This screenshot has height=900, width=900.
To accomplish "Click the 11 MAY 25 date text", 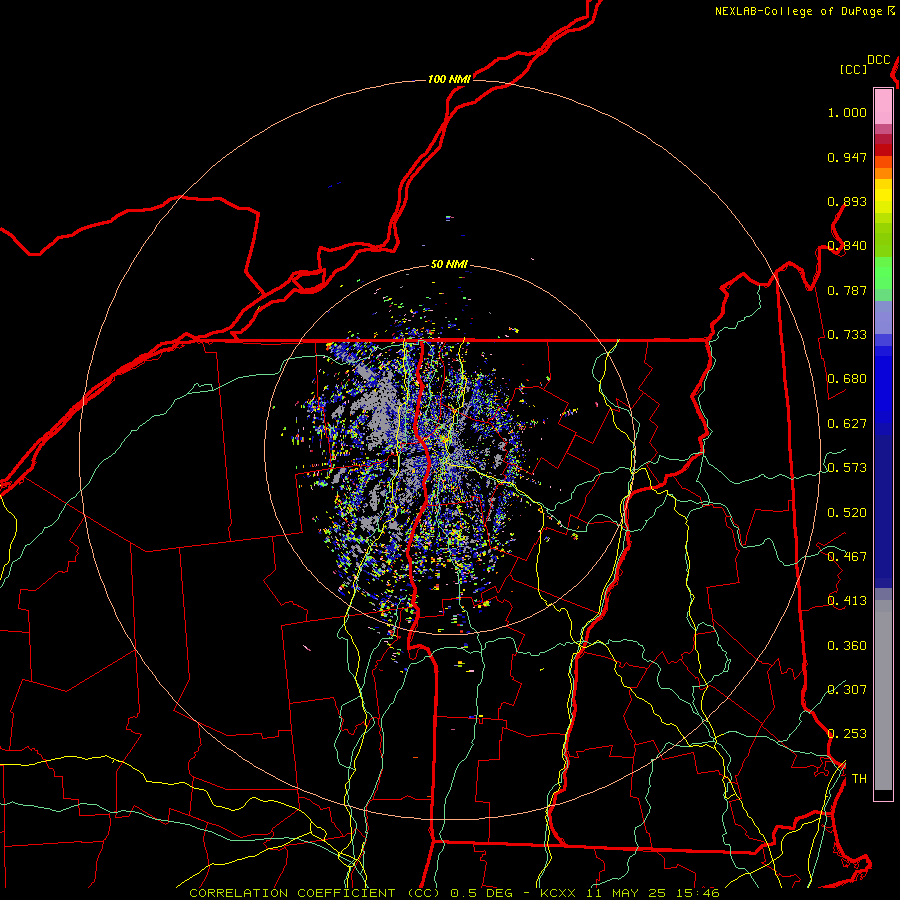I will 628,893.
